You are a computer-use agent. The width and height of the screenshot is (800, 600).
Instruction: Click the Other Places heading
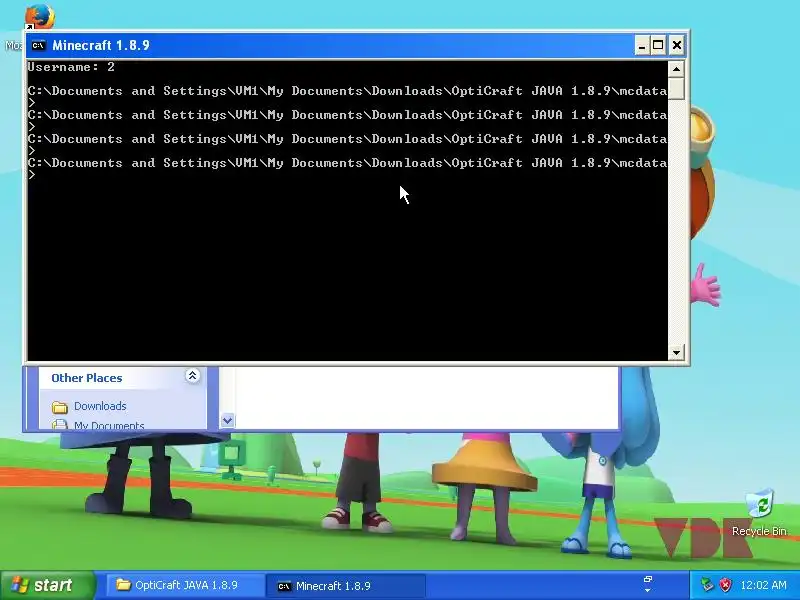[x=87, y=378]
